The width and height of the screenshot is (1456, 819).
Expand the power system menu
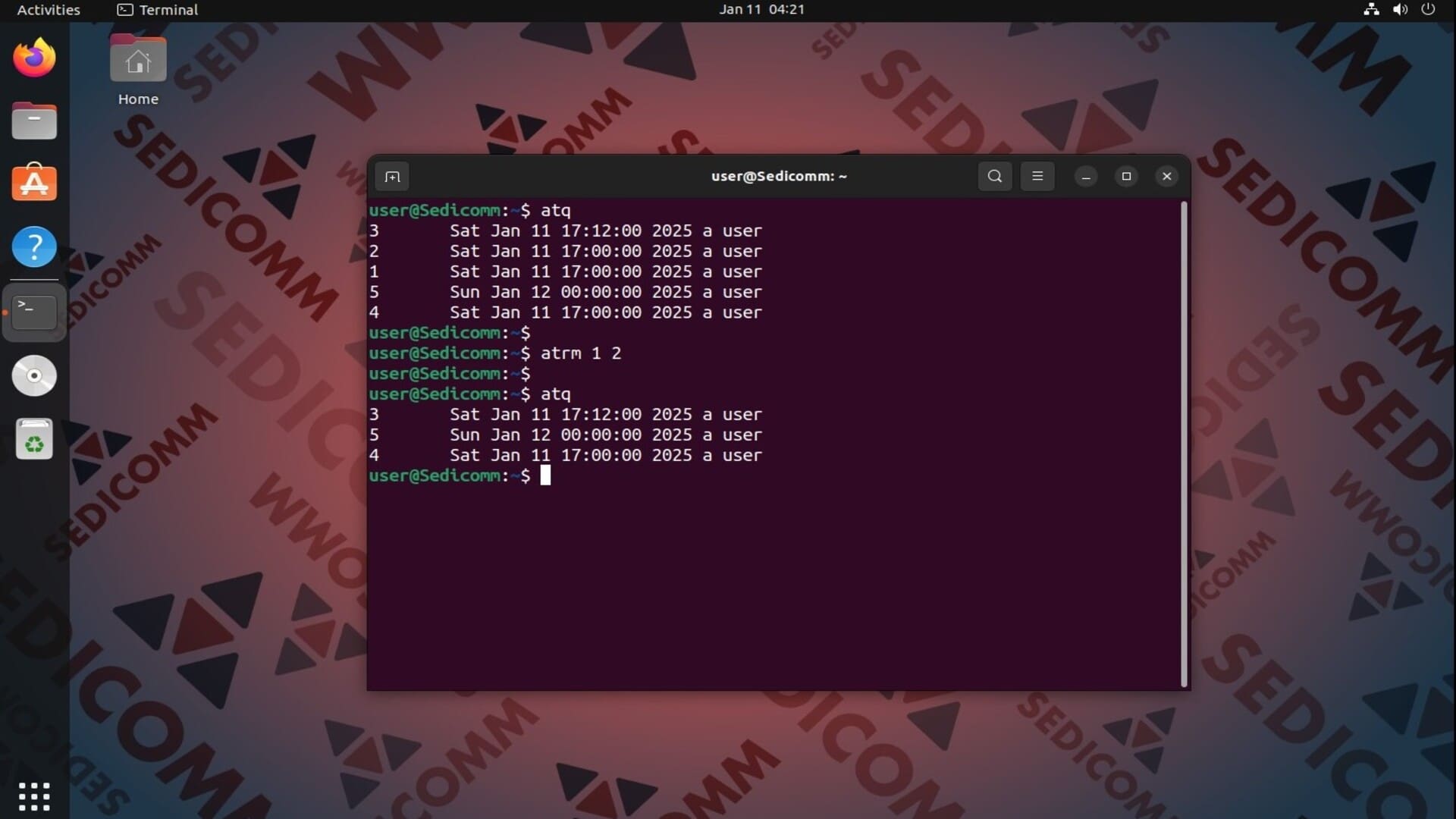(1428, 10)
